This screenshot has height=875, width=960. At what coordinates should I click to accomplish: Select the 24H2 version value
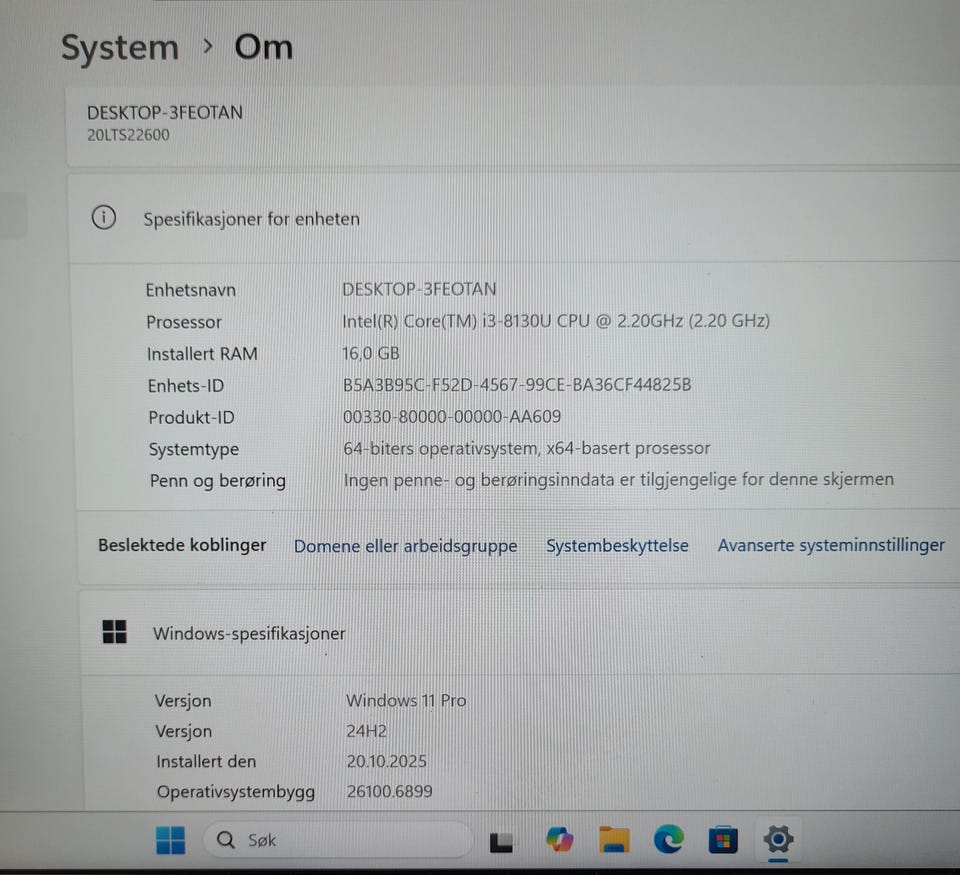(x=367, y=731)
